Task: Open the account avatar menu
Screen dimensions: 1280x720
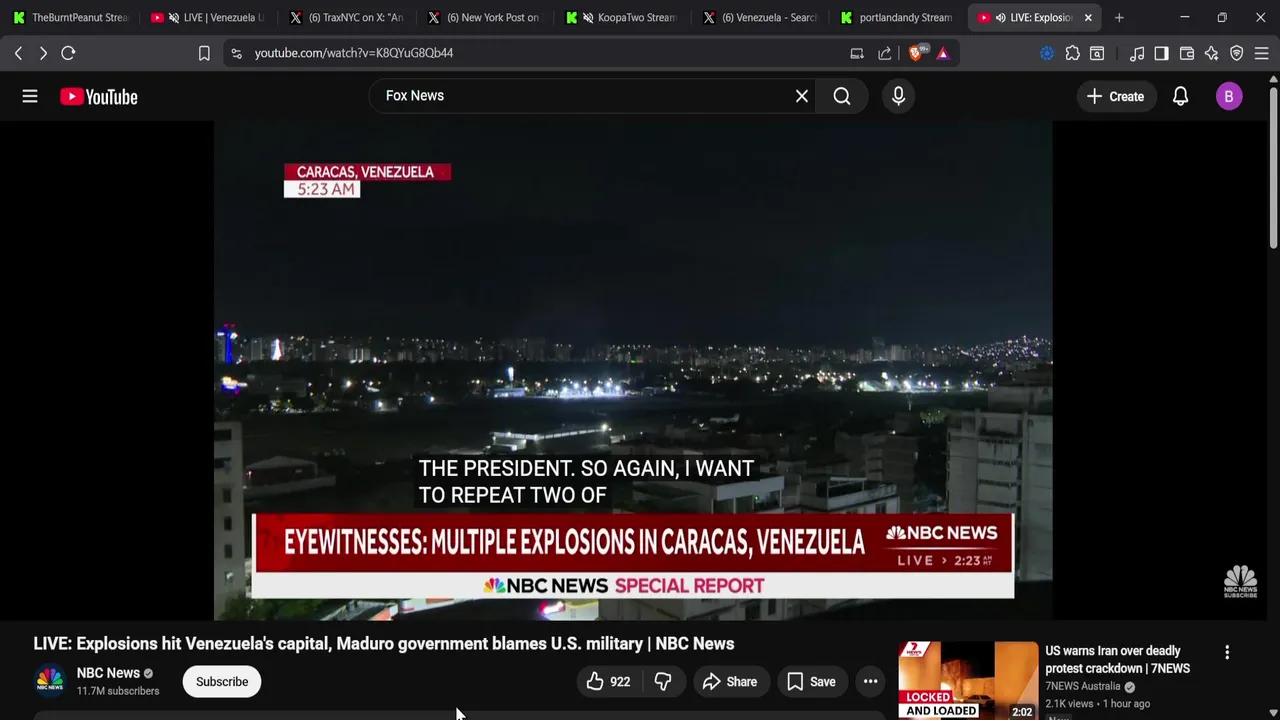Action: coord(1229,96)
